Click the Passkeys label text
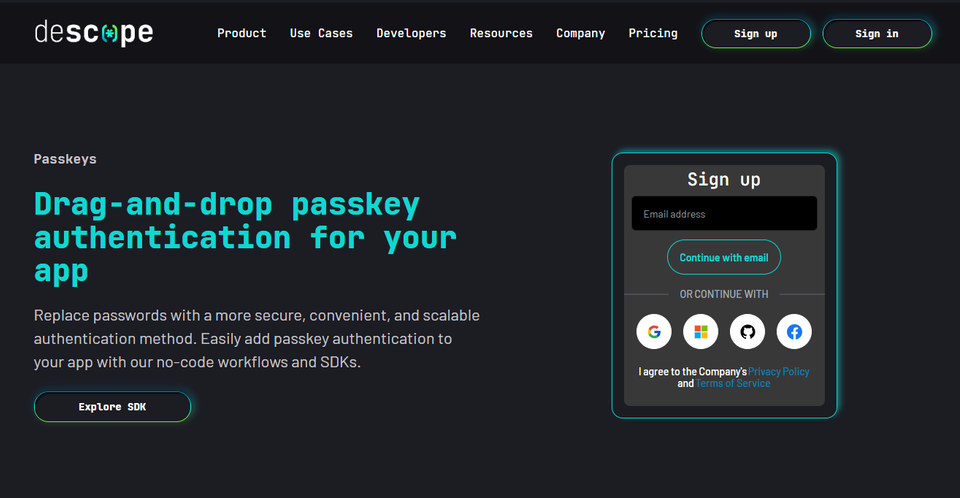This screenshot has width=960, height=498. 65,159
